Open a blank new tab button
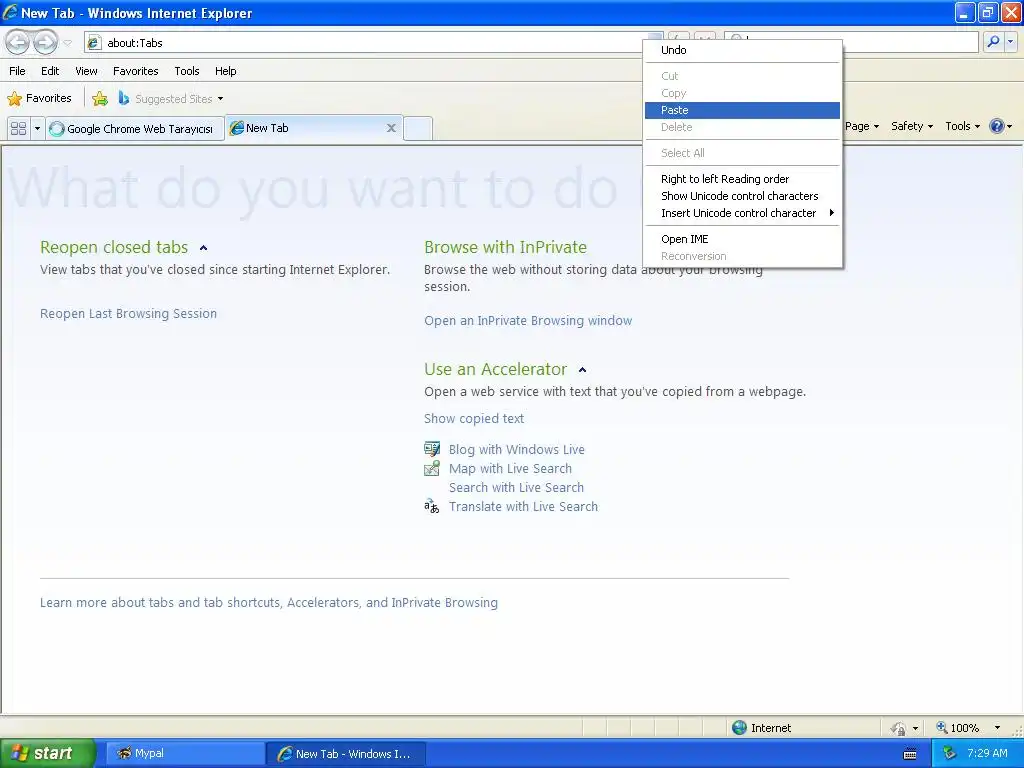Image resolution: width=1024 pixels, height=768 pixels. point(418,128)
